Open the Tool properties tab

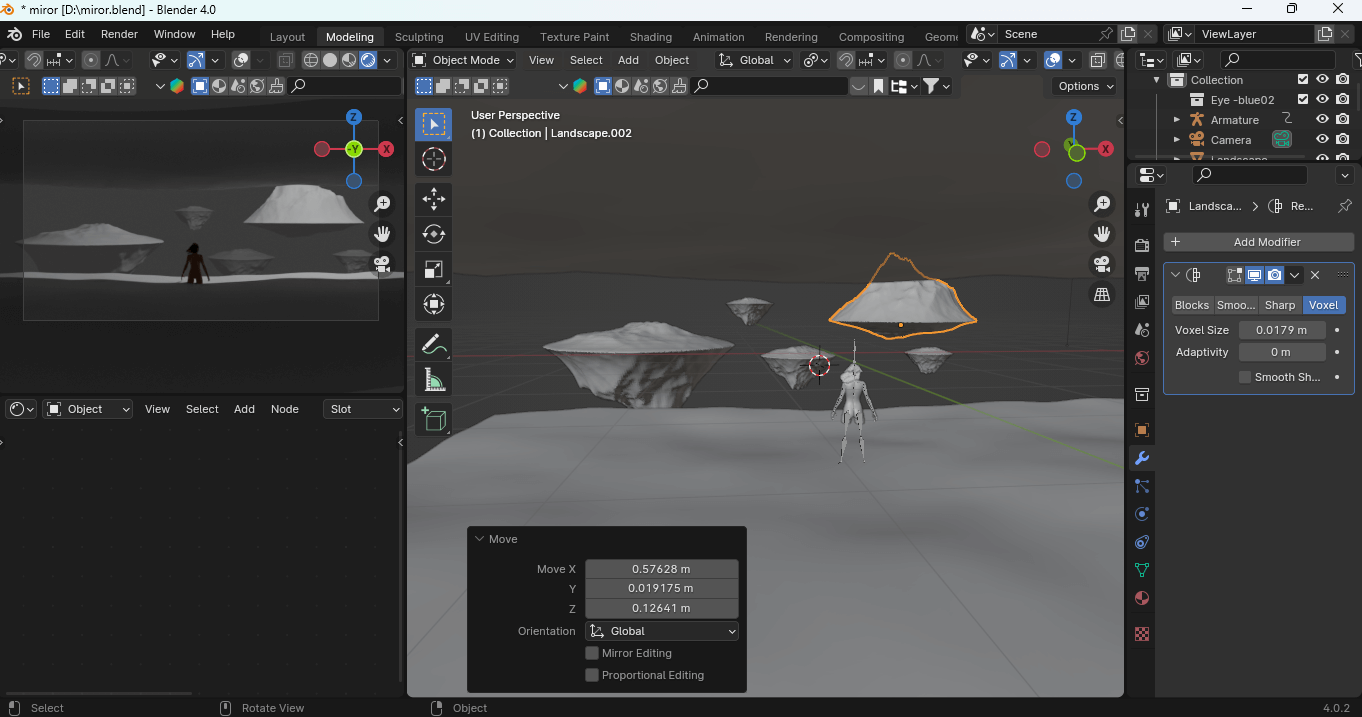1142,209
